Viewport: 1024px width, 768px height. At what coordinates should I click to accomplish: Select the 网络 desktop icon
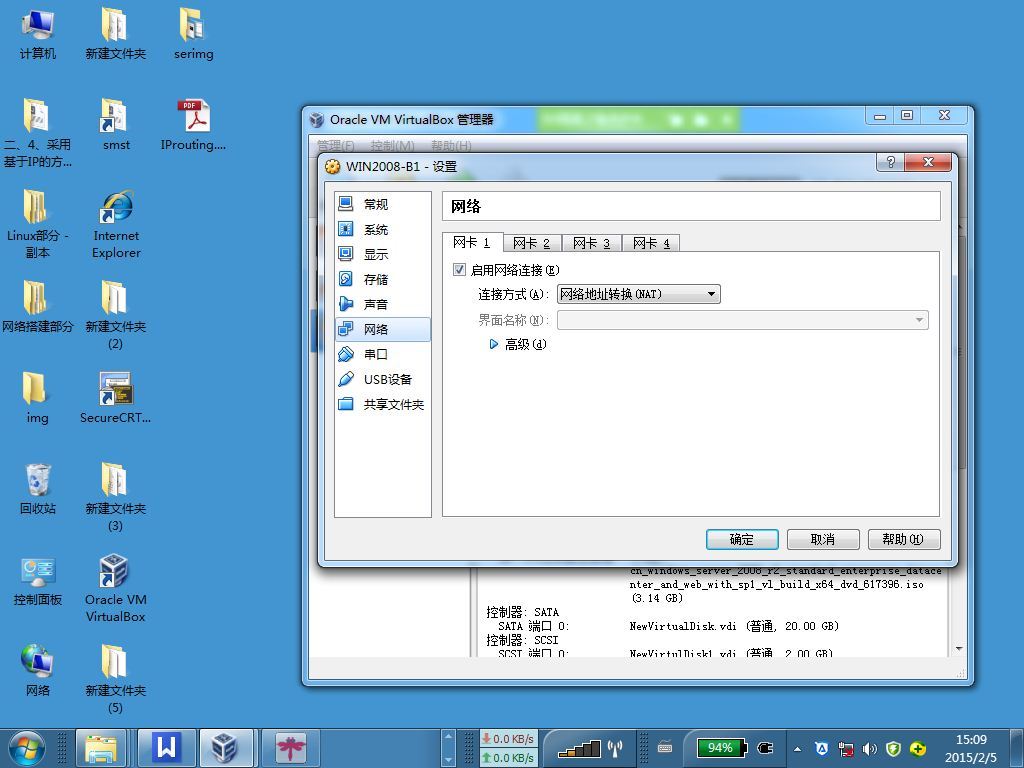point(37,671)
